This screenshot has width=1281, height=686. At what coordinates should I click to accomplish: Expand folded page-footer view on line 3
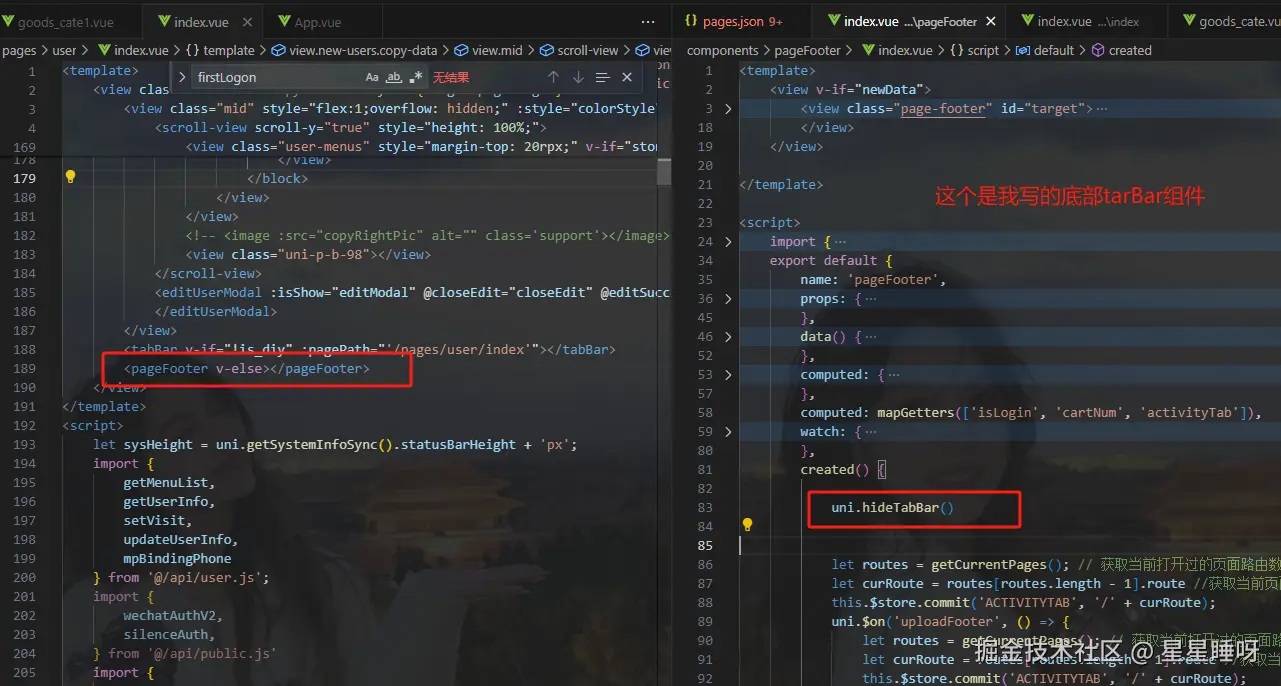728,108
